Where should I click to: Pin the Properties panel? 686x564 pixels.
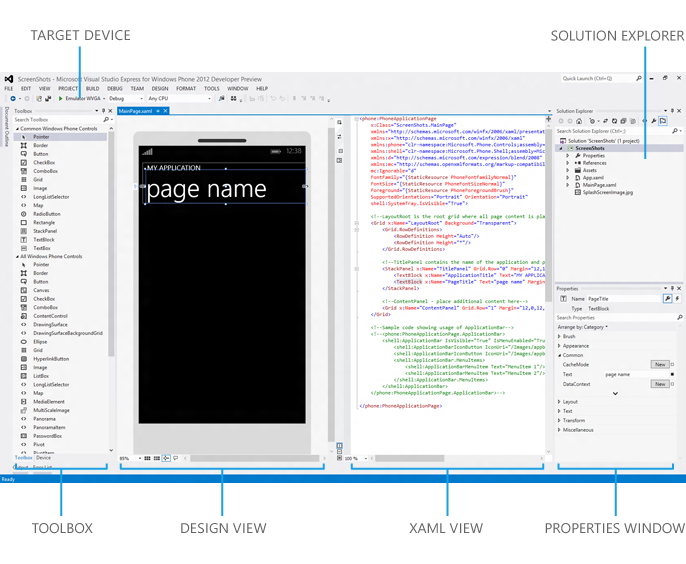pos(672,288)
